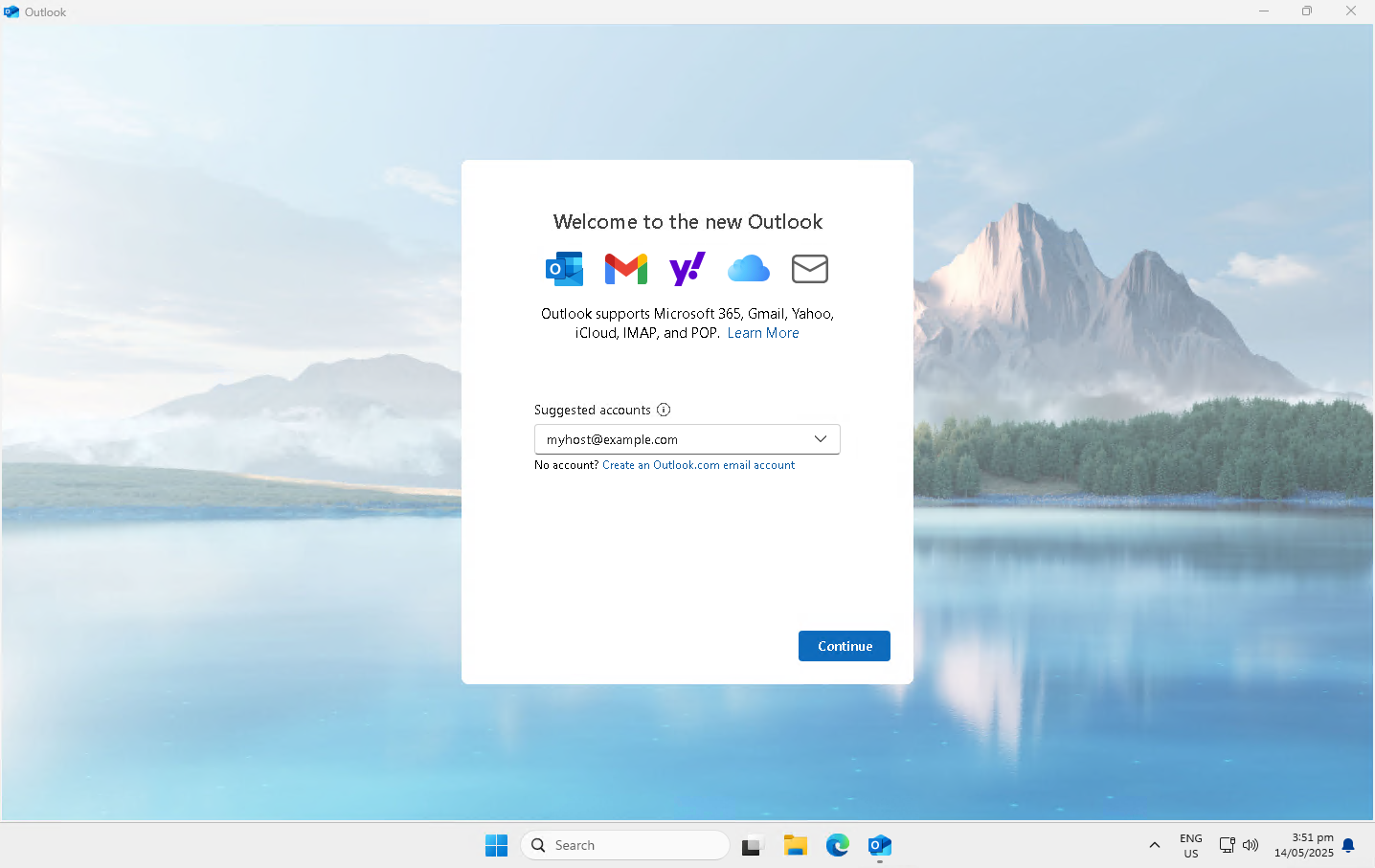Open the Windows Start menu
Screen dimensions: 1375x868
(x=496, y=845)
